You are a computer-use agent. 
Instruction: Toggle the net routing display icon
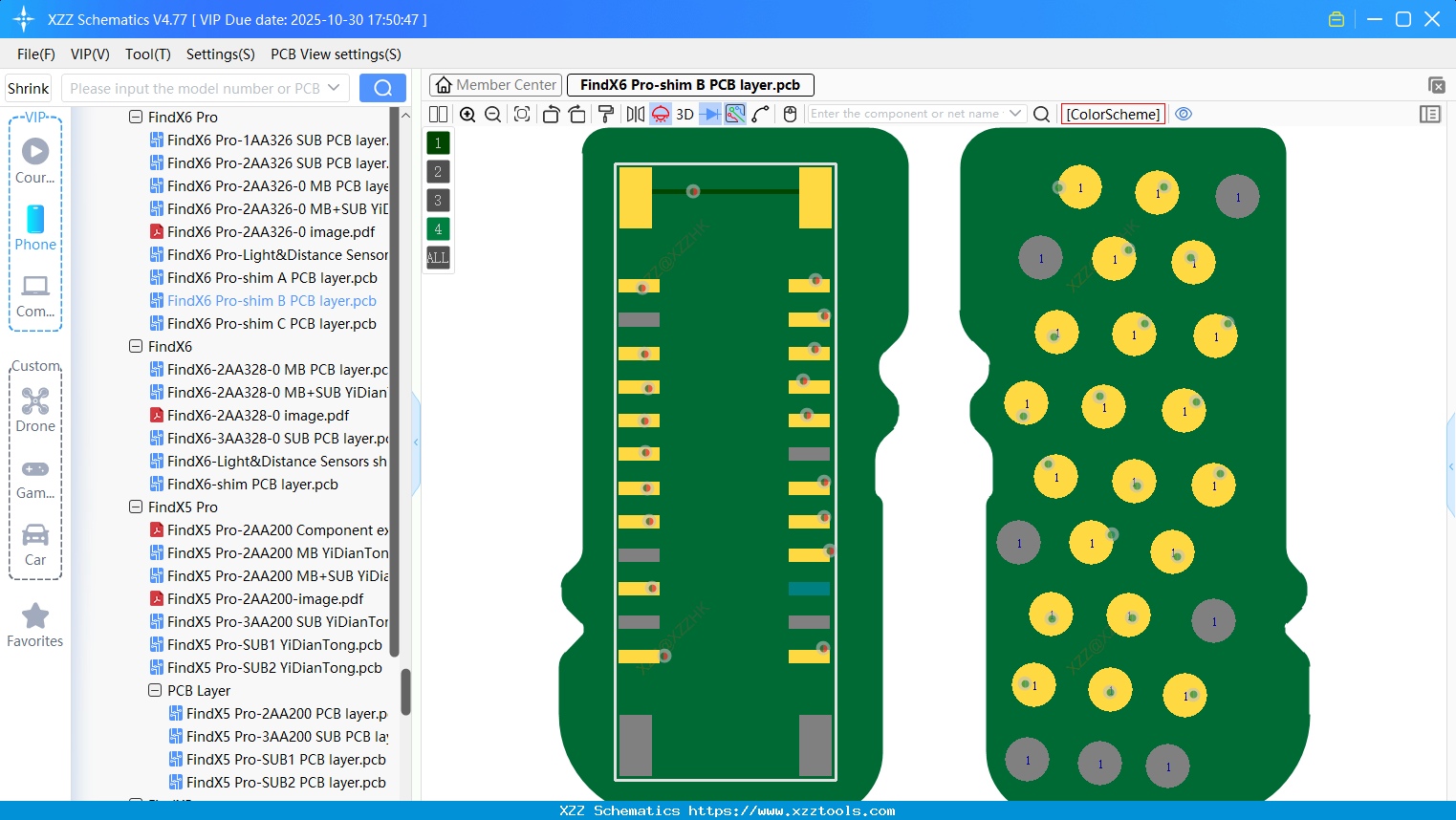735,114
